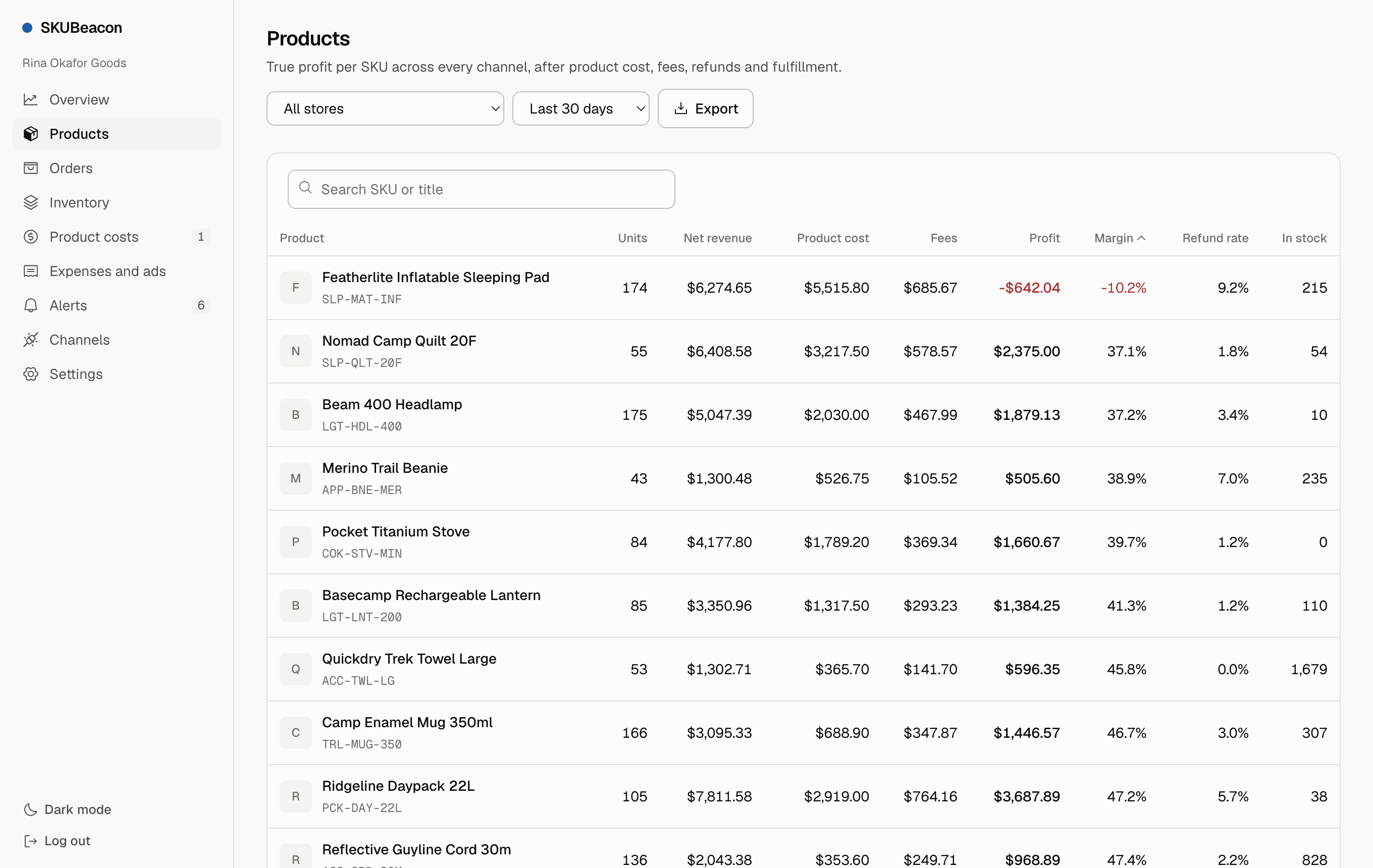Click the Expenses and ads icon
1373x868 pixels.
point(31,272)
